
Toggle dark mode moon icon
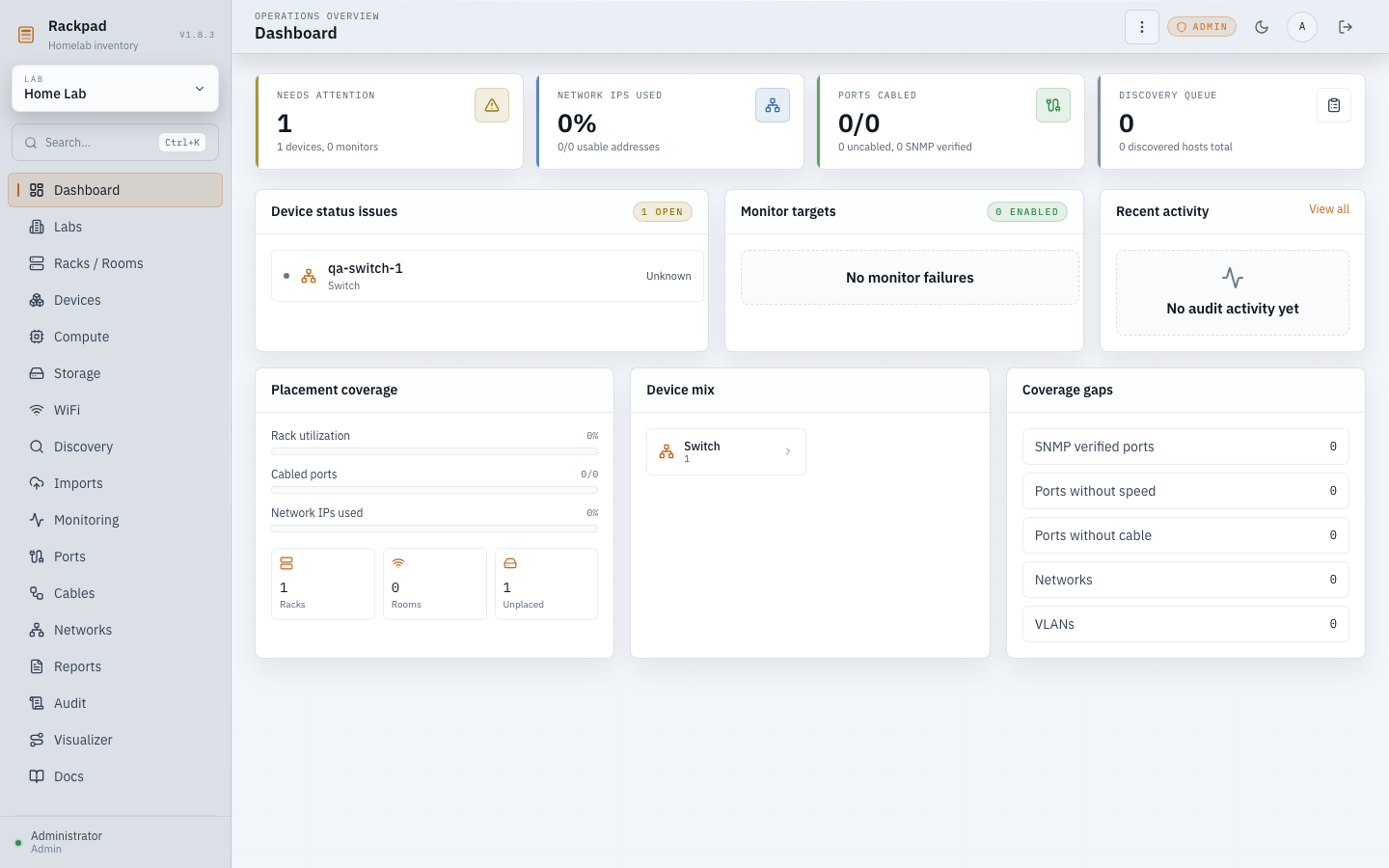1262,27
